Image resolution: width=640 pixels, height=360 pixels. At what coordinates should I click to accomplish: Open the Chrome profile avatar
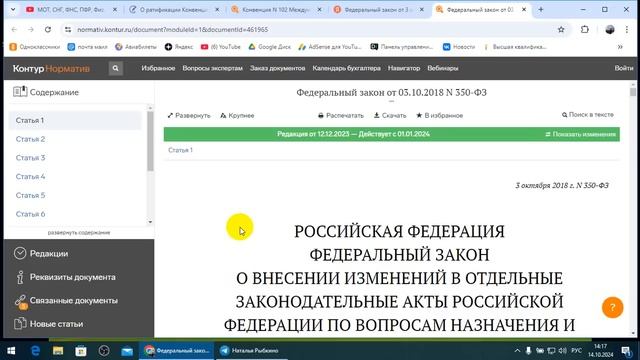[x=610, y=29]
